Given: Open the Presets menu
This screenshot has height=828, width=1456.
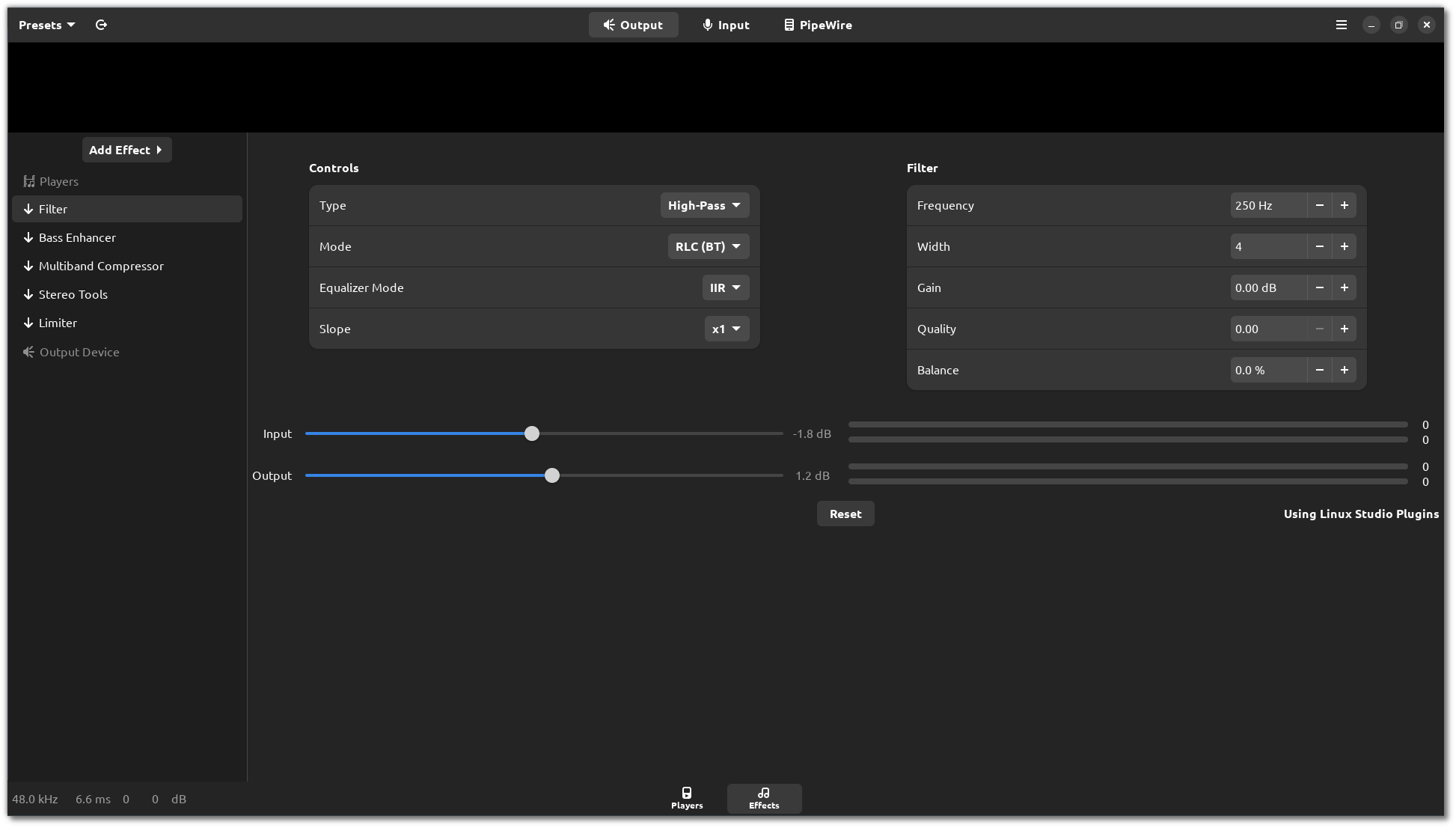Looking at the screenshot, I should click(46, 25).
